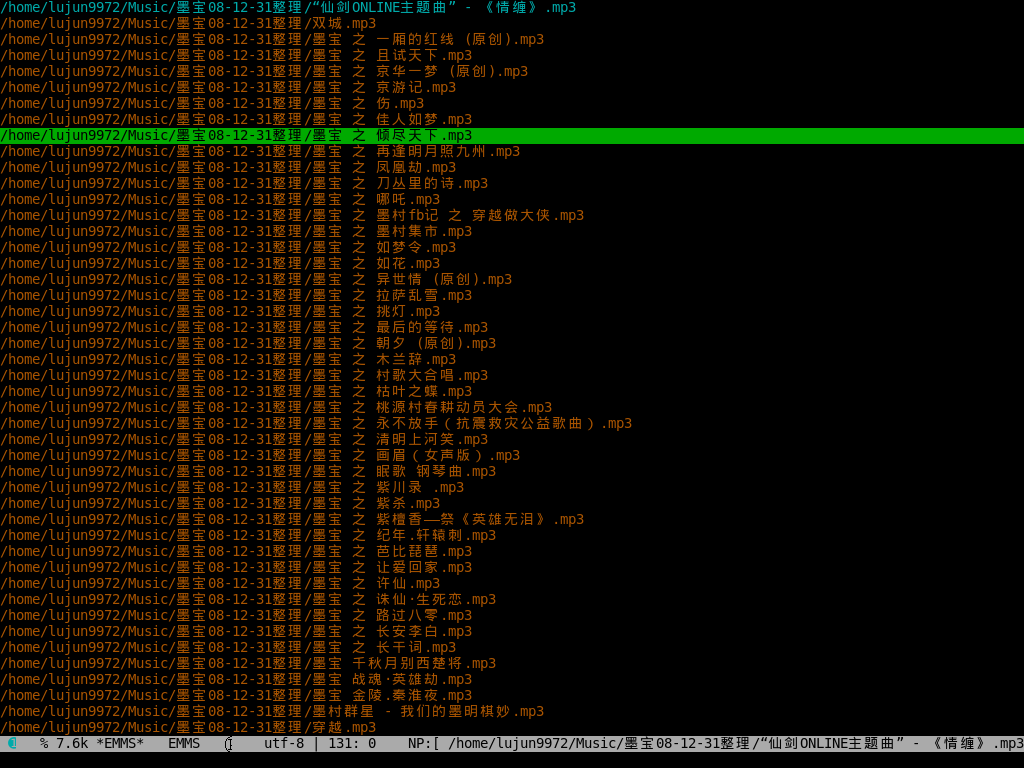Click the 131: 0 line position indicator
The width and height of the screenshot is (1024, 768).
pyautogui.click(x=352, y=743)
